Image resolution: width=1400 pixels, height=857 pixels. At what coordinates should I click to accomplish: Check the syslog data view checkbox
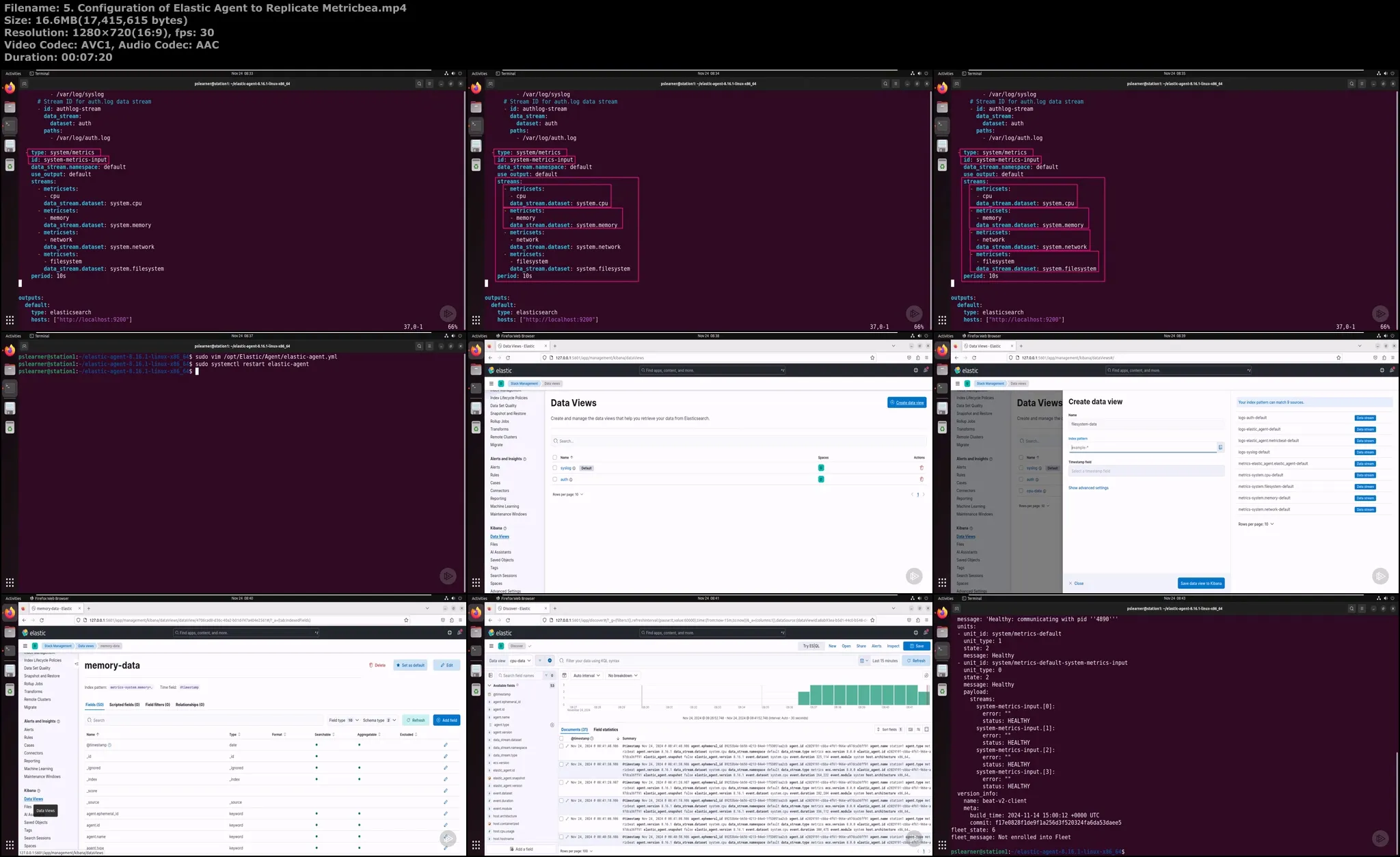click(554, 468)
